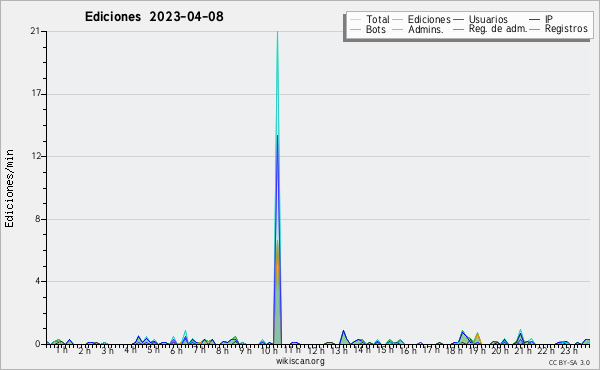Image resolution: width=600 pixels, height=370 pixels.
Task: Click the y-axis value 17
Action: click(x=36, y=93)
